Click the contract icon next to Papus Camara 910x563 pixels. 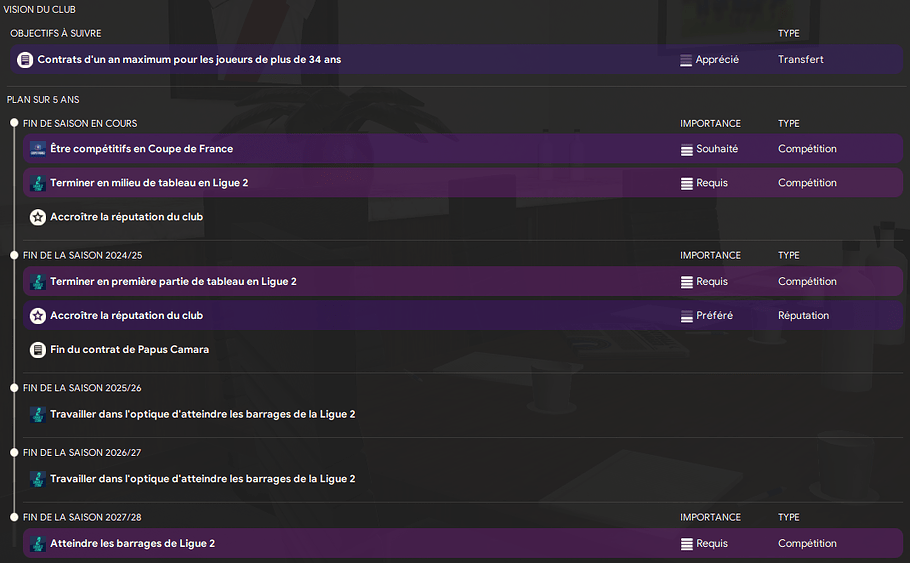[38, 350]
